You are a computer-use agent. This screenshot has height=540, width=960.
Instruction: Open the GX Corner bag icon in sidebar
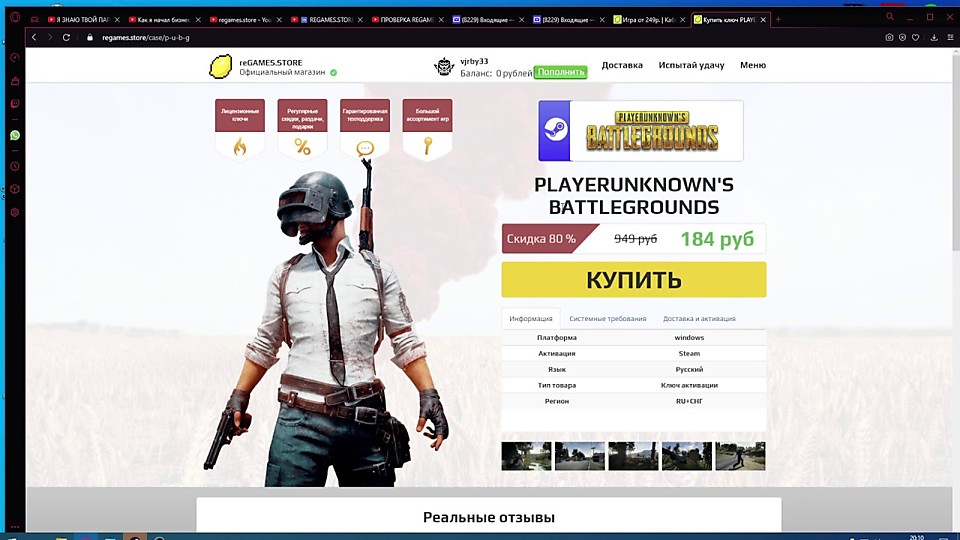point(15,81)
